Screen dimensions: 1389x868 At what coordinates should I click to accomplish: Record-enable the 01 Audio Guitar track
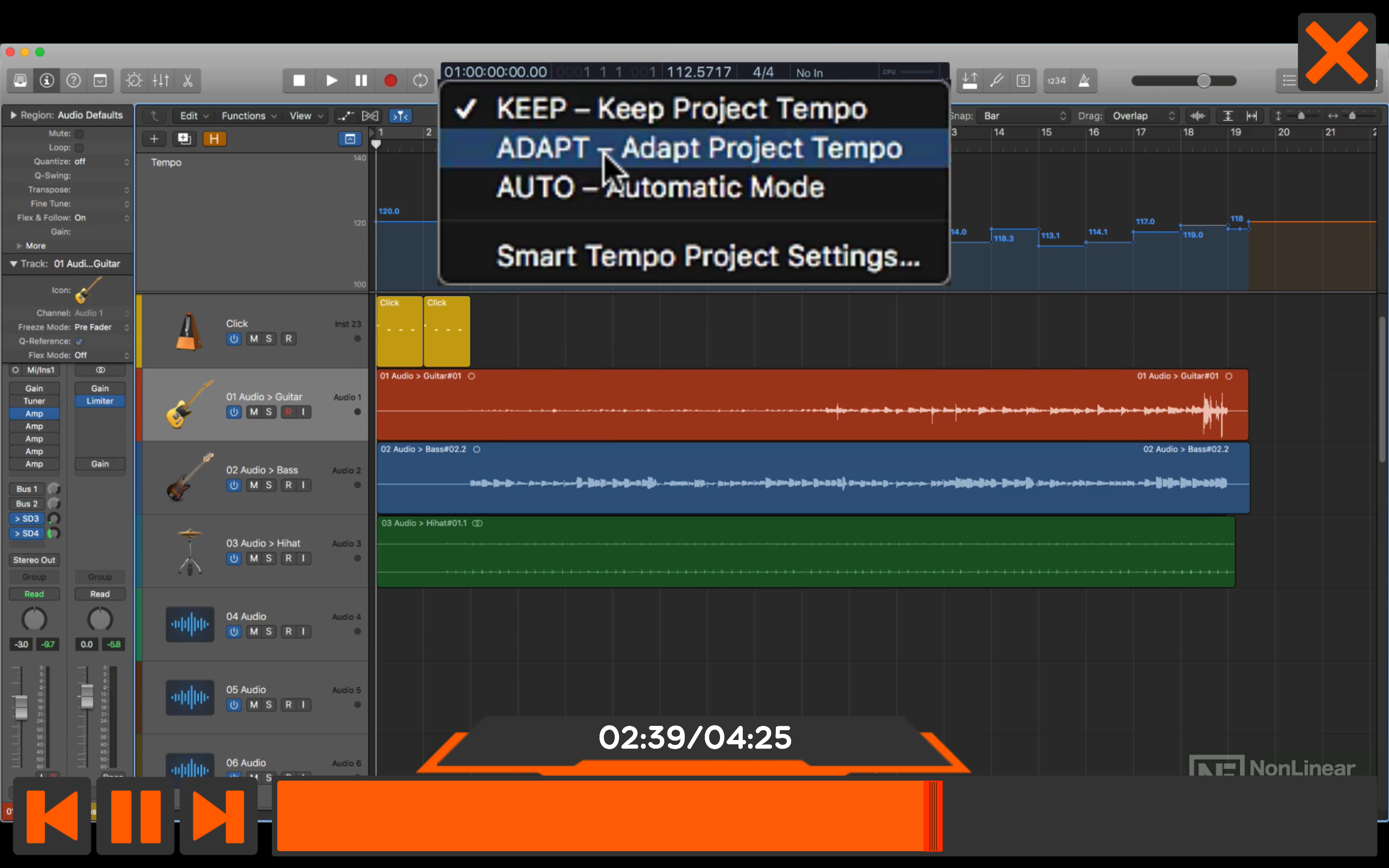coord(288,412)
